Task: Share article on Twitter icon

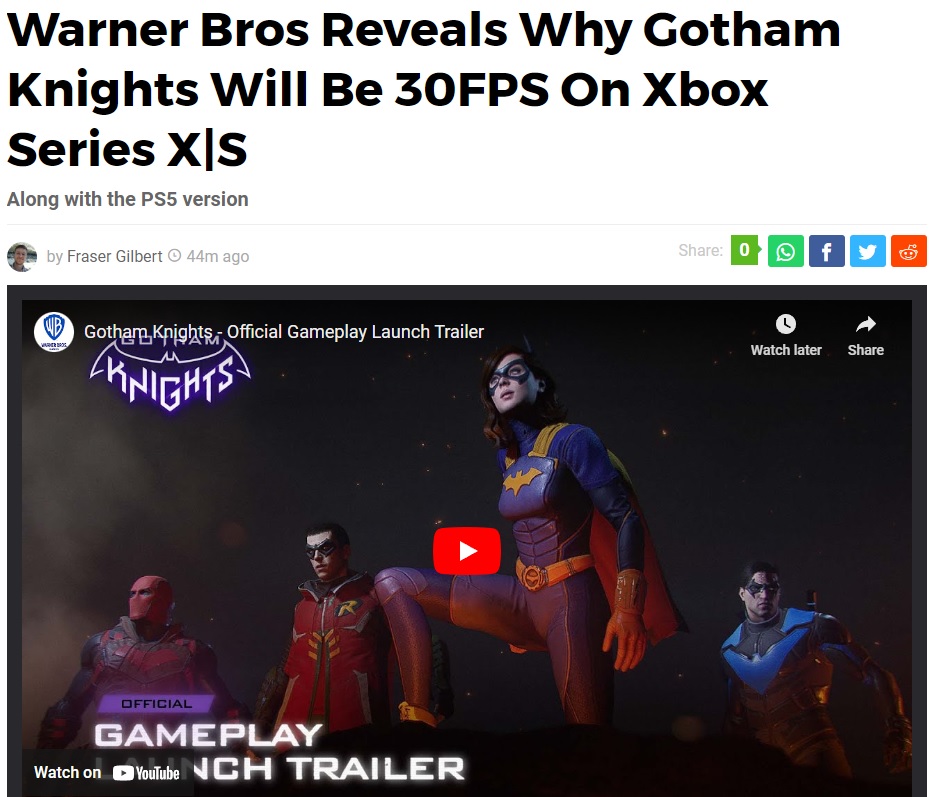Action: click(868, 251)
